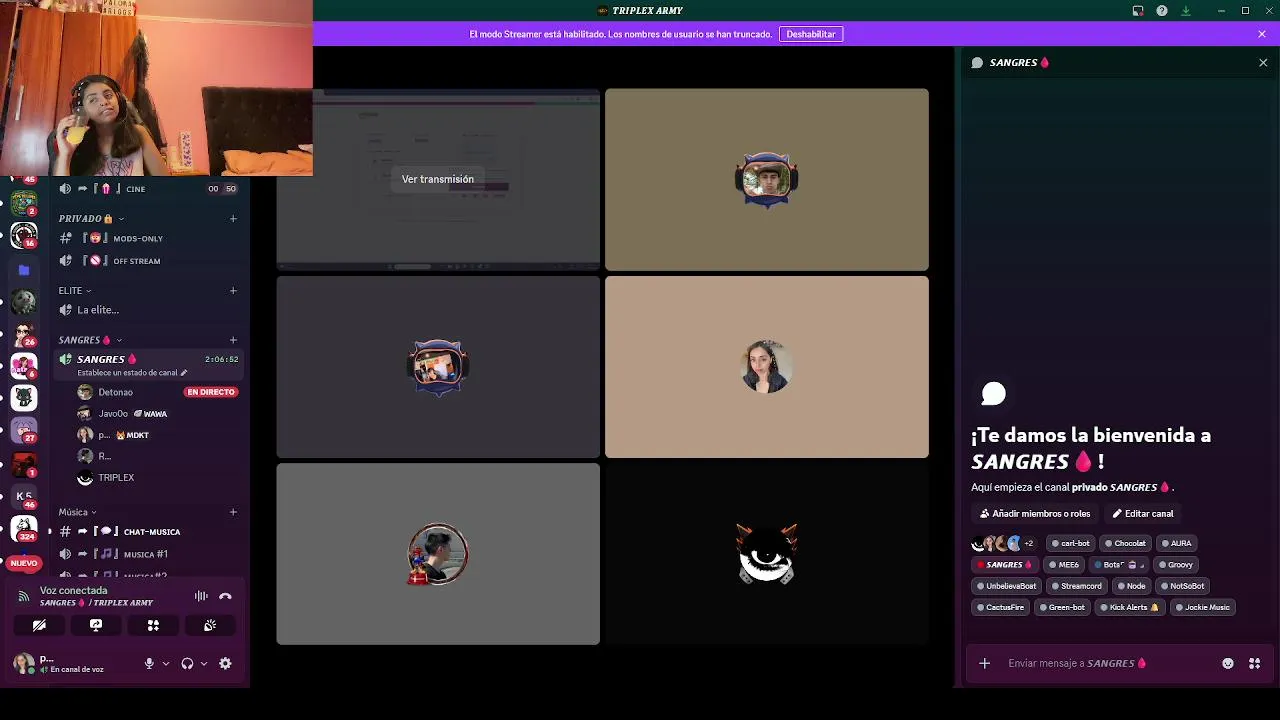This screenshot has height=720, width=1280.
Task: Join the OFF STREAM voice channel
Action: (x=148, y=261)
